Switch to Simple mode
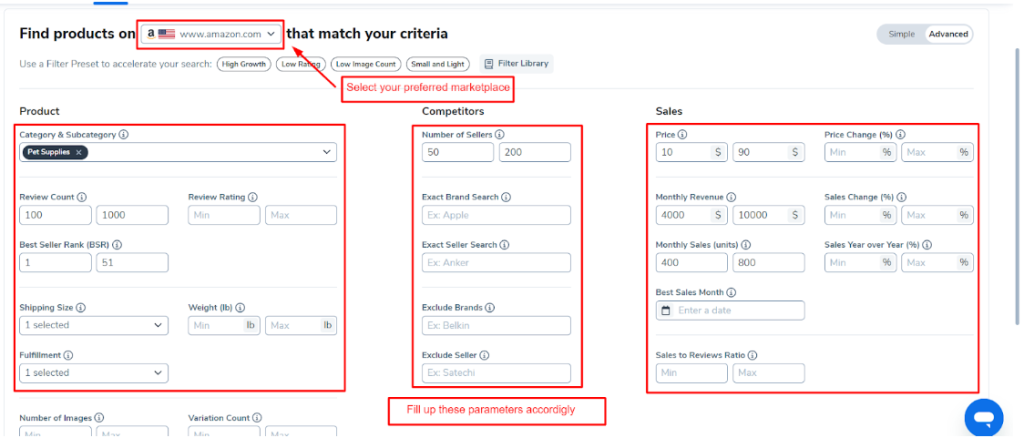 click(x=901, y=34)
